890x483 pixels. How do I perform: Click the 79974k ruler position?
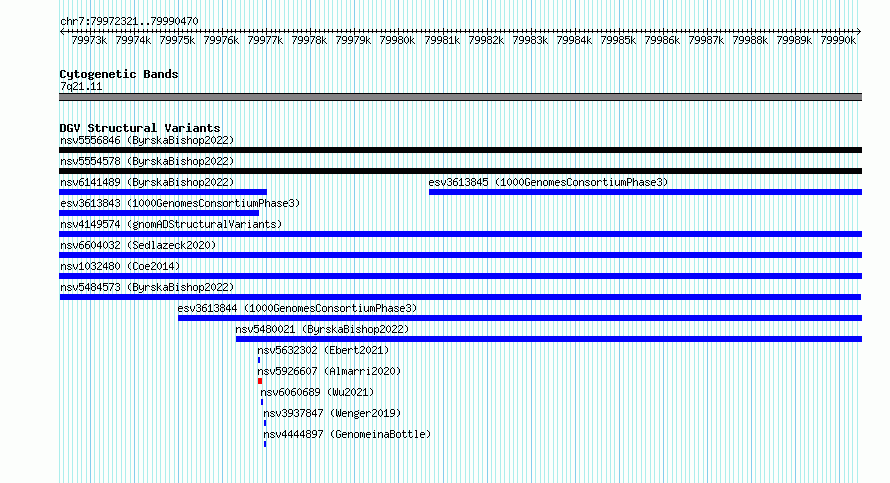[133, 40]
